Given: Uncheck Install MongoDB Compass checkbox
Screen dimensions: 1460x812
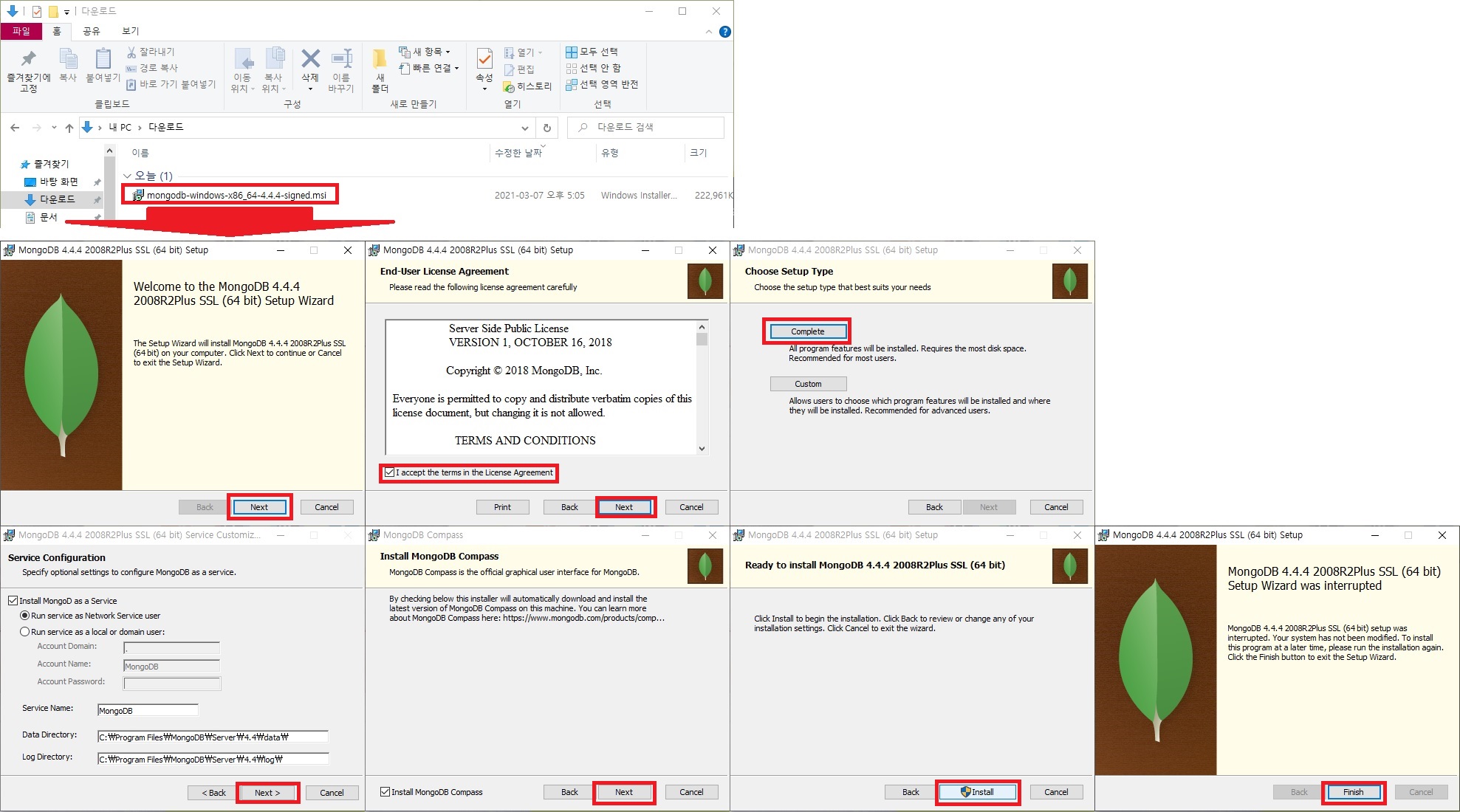Looking at the screenshot, I should (x=385, y=792).
